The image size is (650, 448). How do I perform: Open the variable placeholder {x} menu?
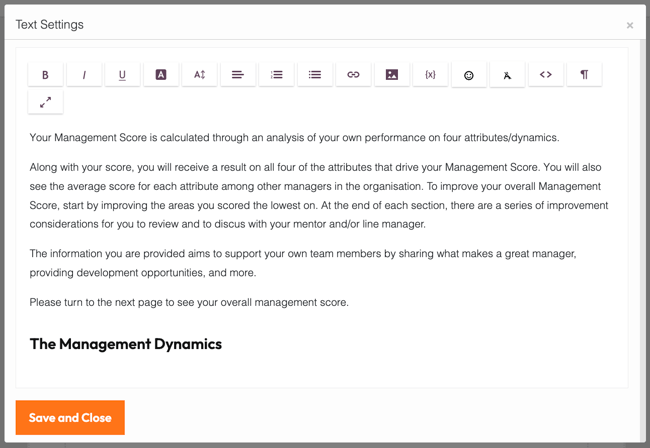tap(430, 75)
